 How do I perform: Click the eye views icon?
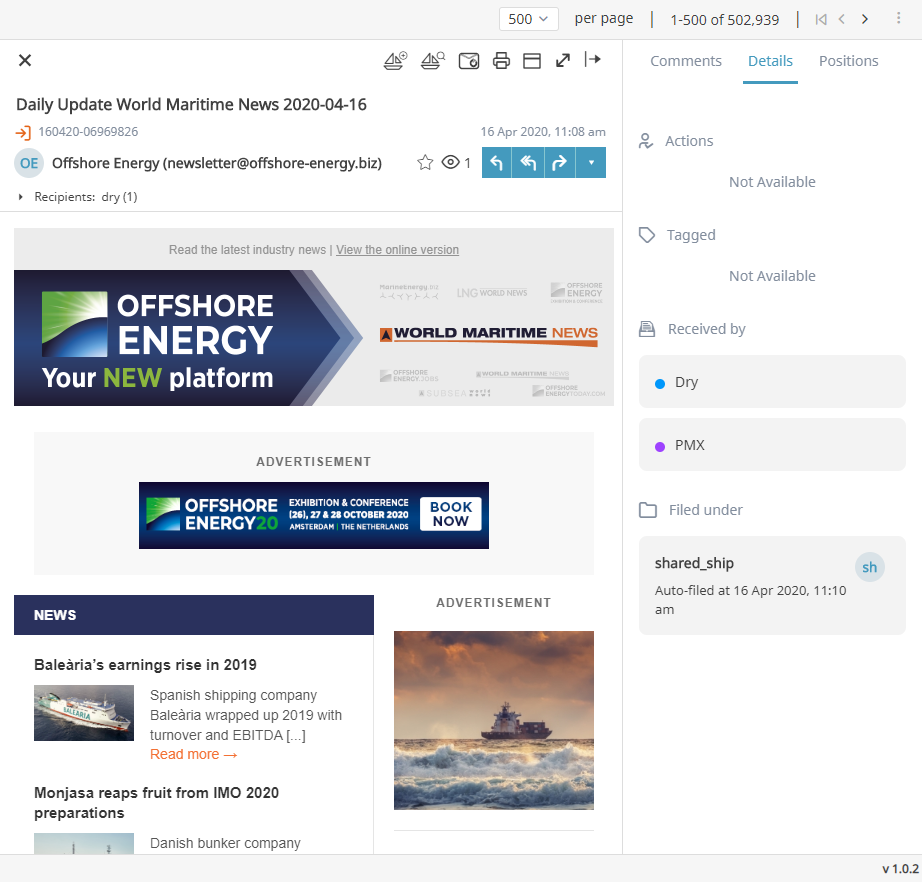450,162
